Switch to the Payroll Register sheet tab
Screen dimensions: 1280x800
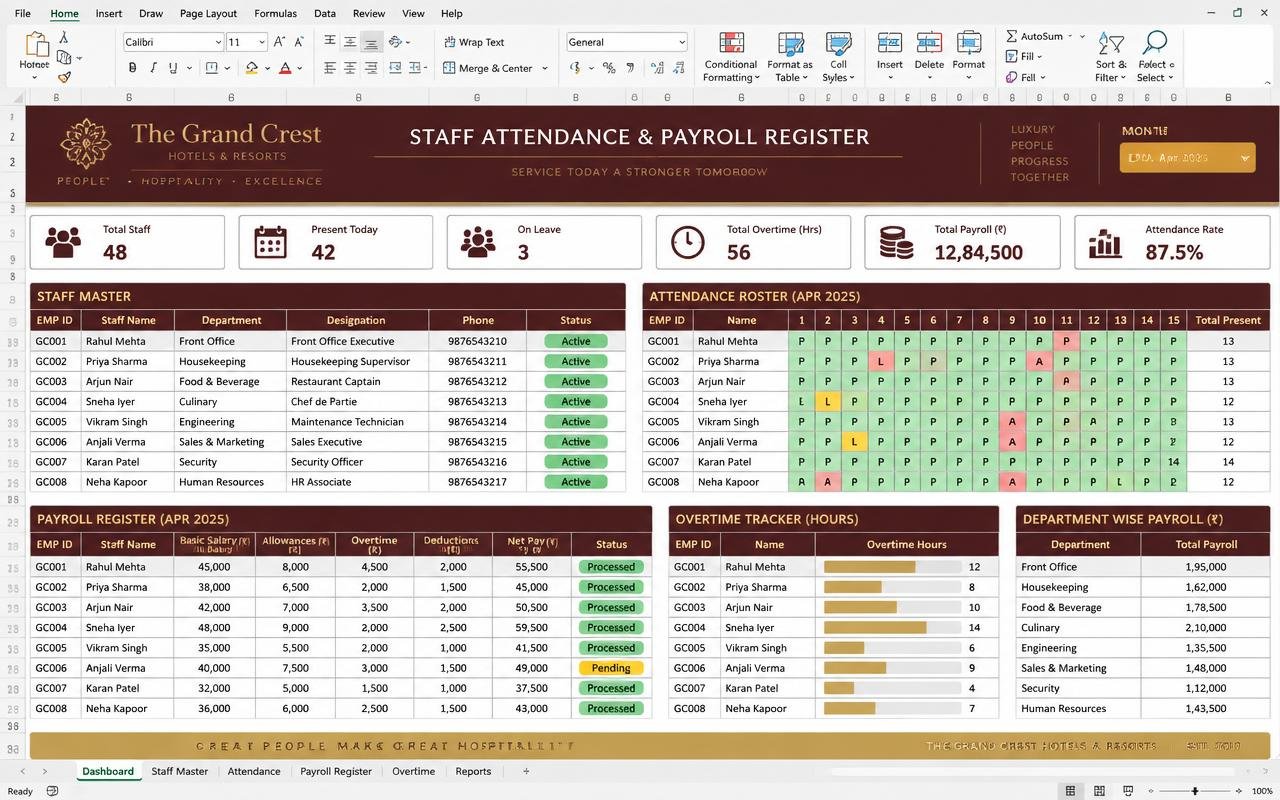tap(336, 771)
